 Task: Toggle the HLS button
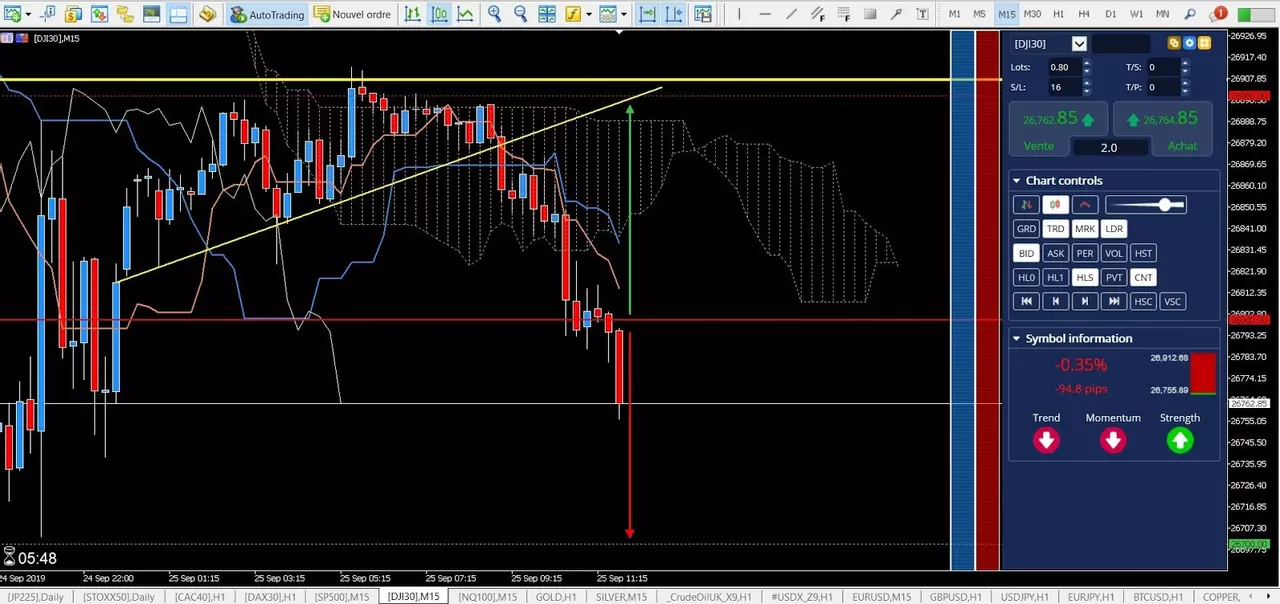click(1085, 277)
